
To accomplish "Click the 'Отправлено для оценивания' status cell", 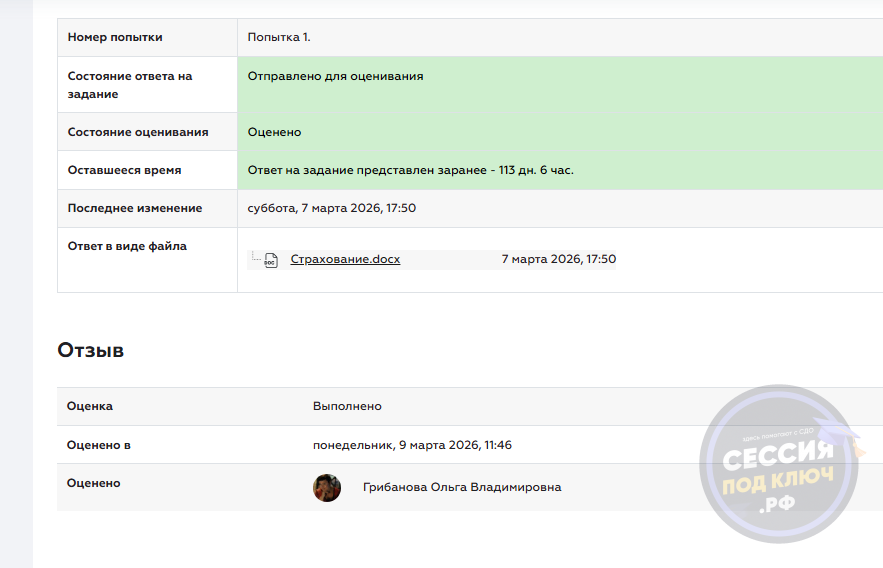I will [x=335, y=76].
